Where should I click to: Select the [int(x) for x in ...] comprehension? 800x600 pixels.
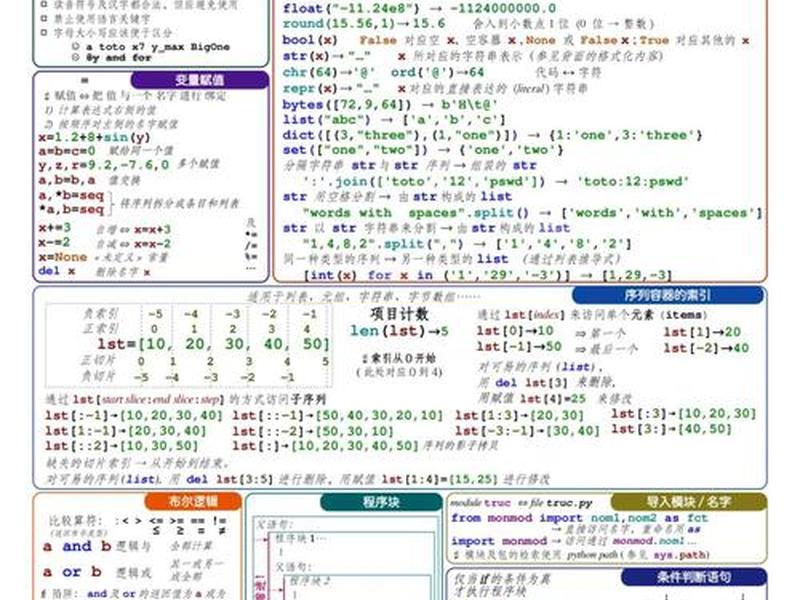487,276
